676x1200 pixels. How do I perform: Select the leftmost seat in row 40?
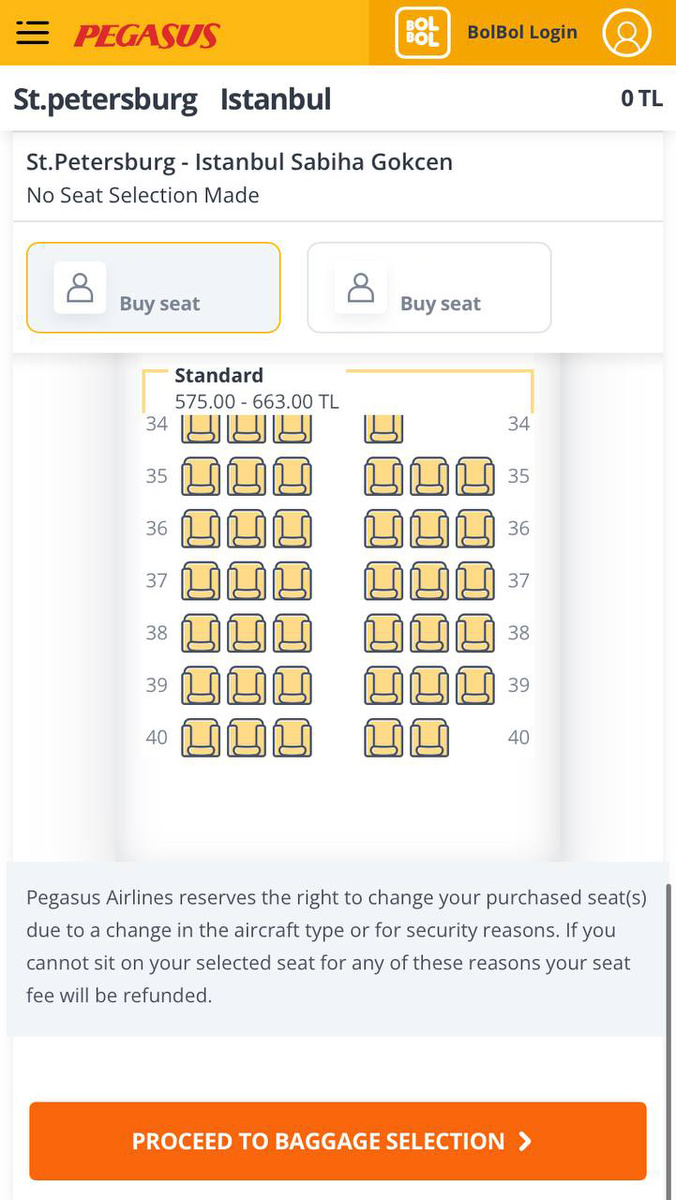tap(200, 738)
